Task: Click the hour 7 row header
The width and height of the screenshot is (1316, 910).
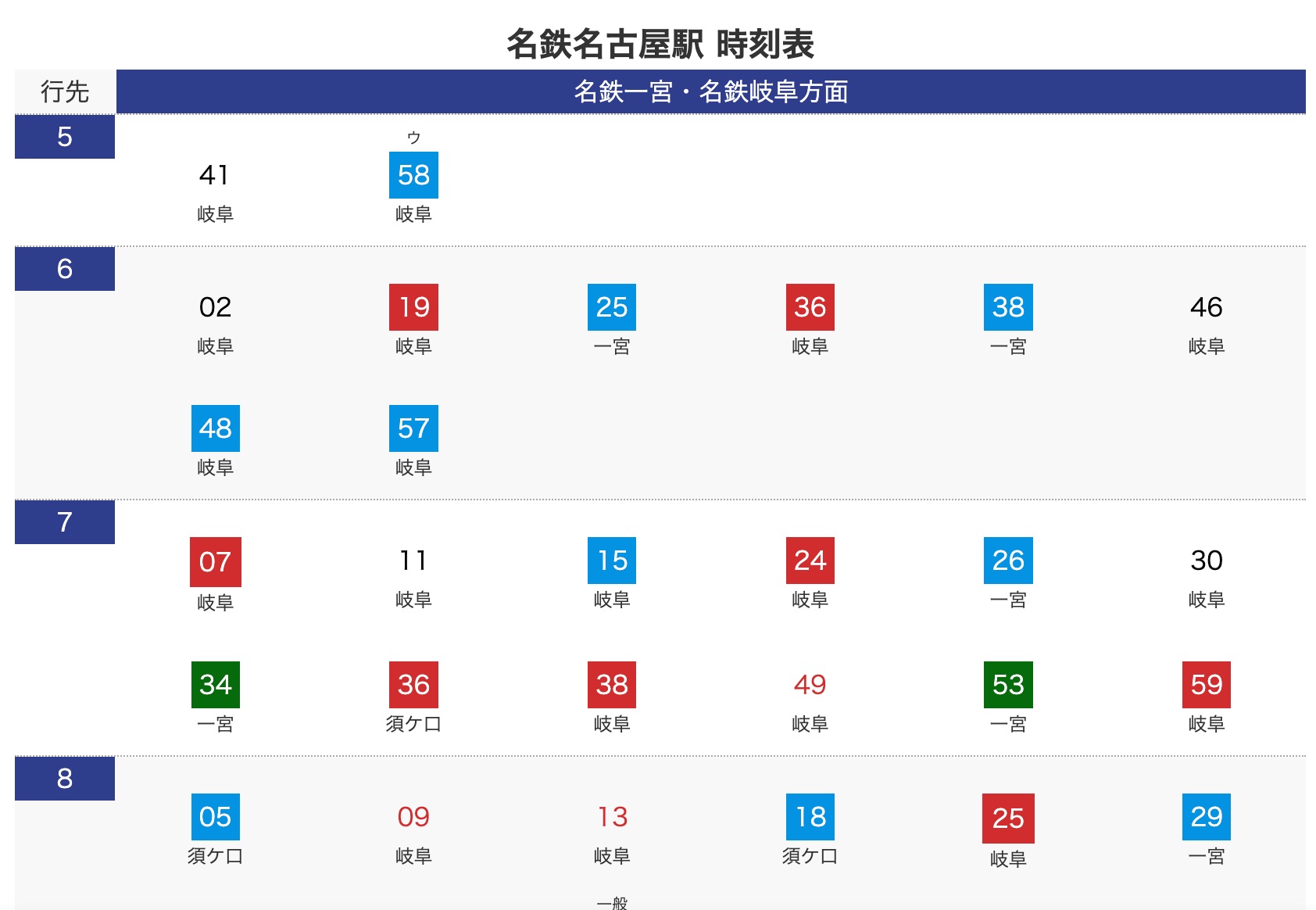Action: [65, 522]
